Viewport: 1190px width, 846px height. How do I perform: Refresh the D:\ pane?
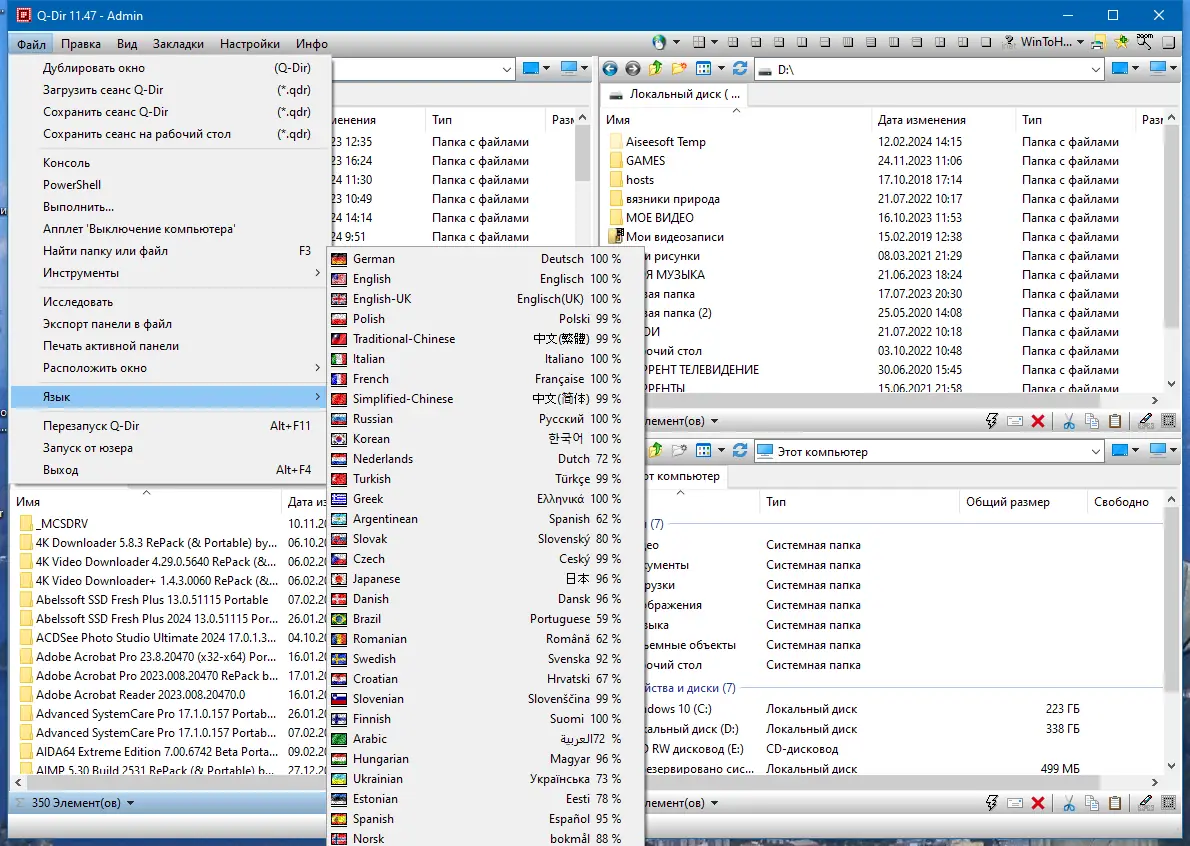coord(740,69)
